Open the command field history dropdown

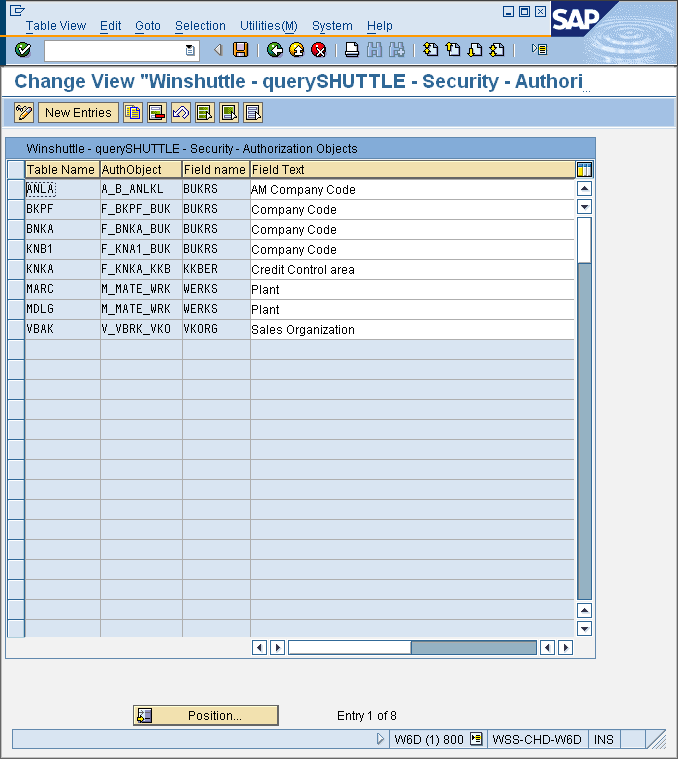point(190,50)
